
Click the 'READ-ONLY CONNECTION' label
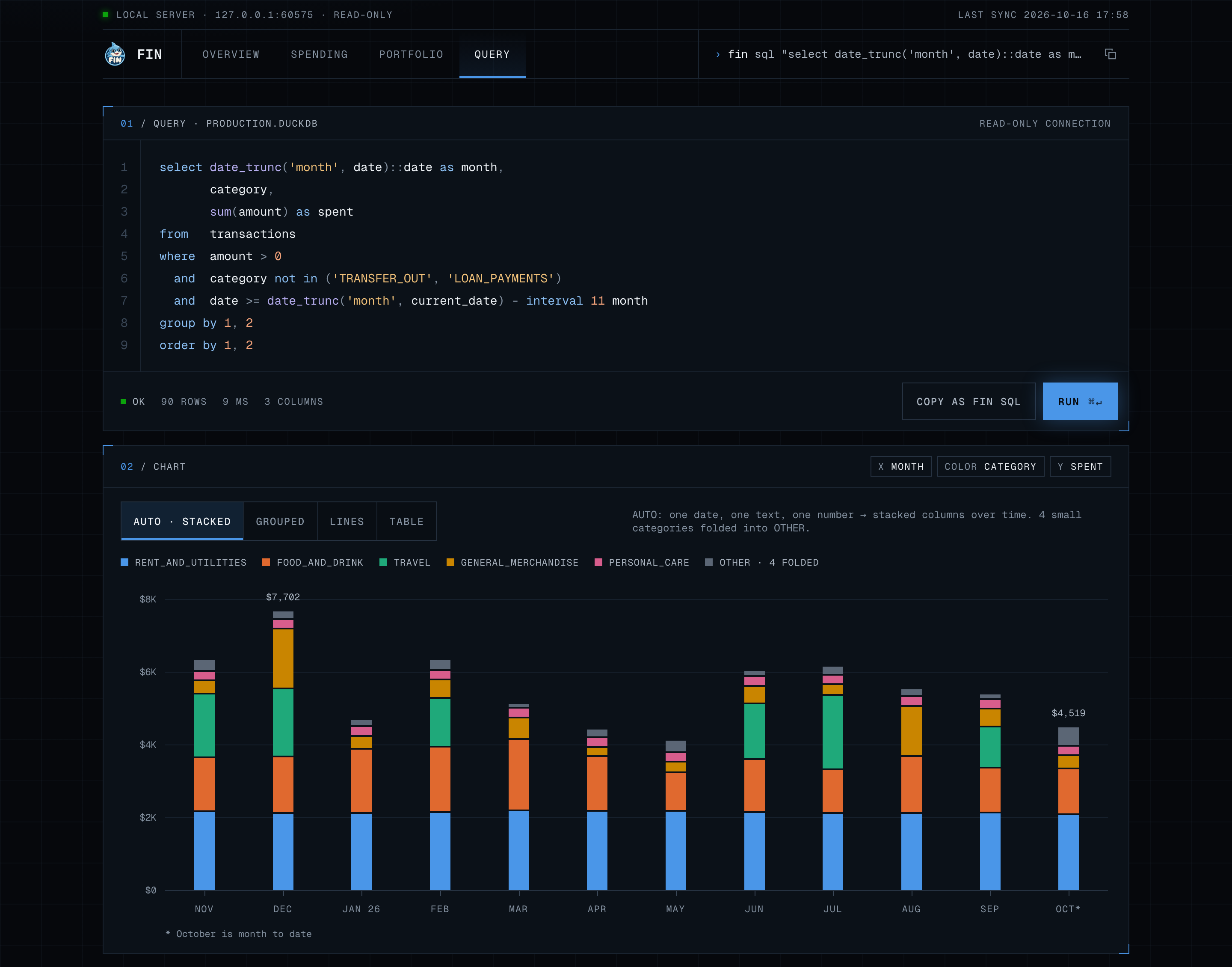point(1045,123)
